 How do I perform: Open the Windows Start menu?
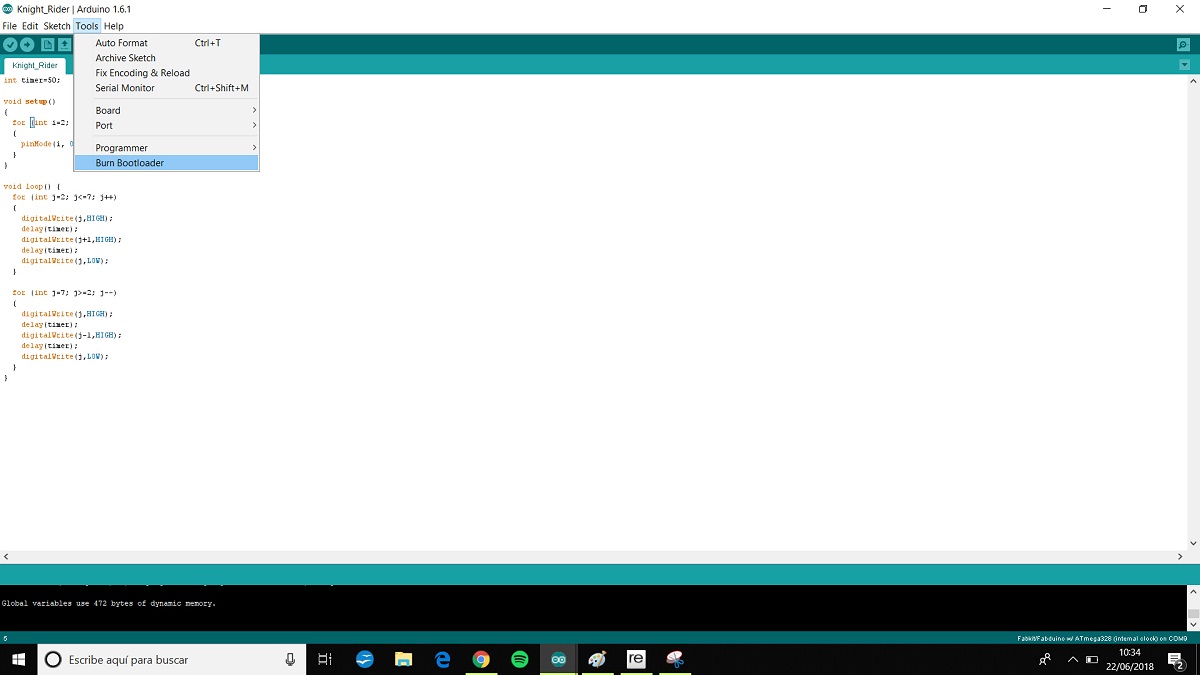pyautogui.click(x=18, y=659)
